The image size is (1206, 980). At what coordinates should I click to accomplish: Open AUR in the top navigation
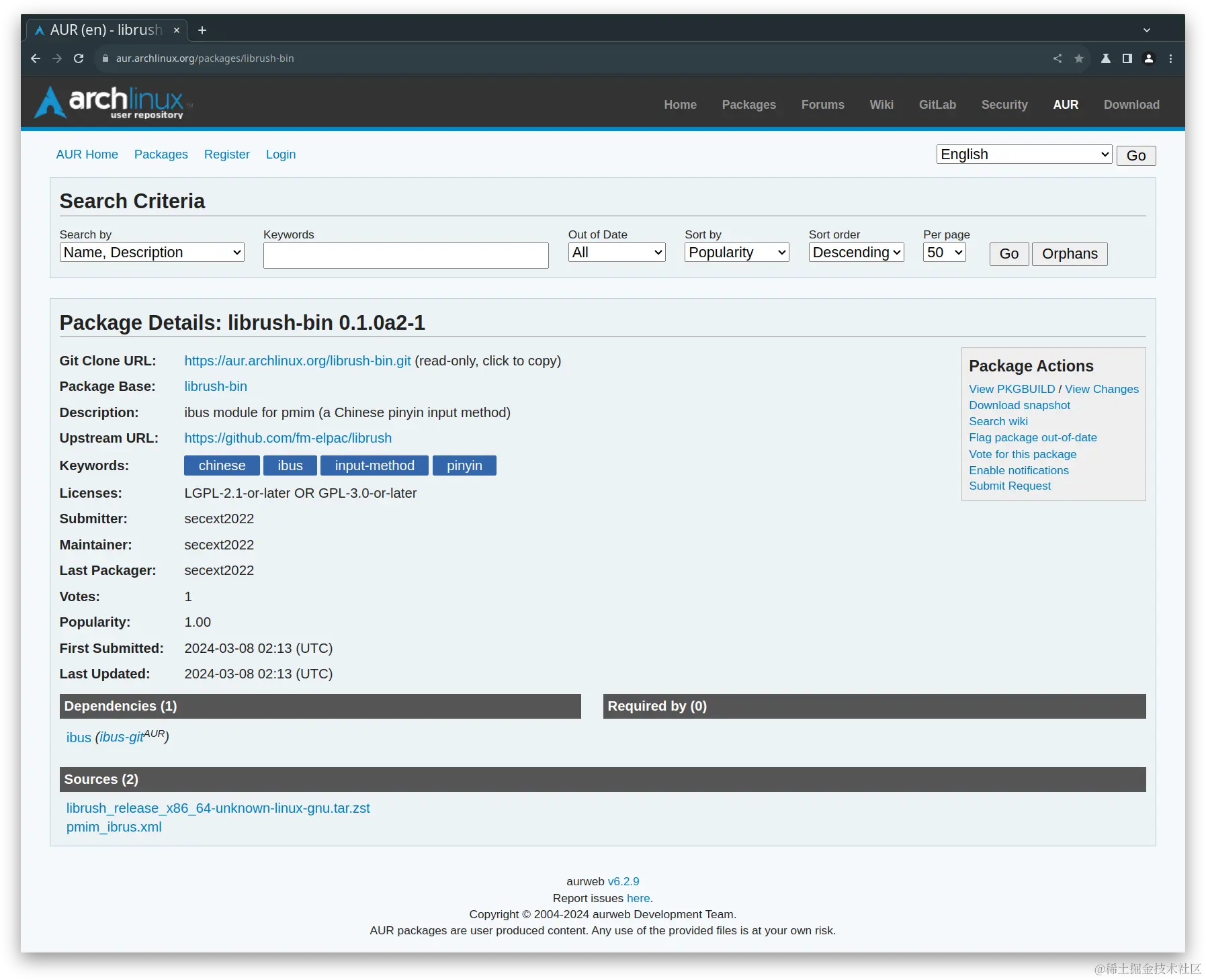pos(1066,105)
